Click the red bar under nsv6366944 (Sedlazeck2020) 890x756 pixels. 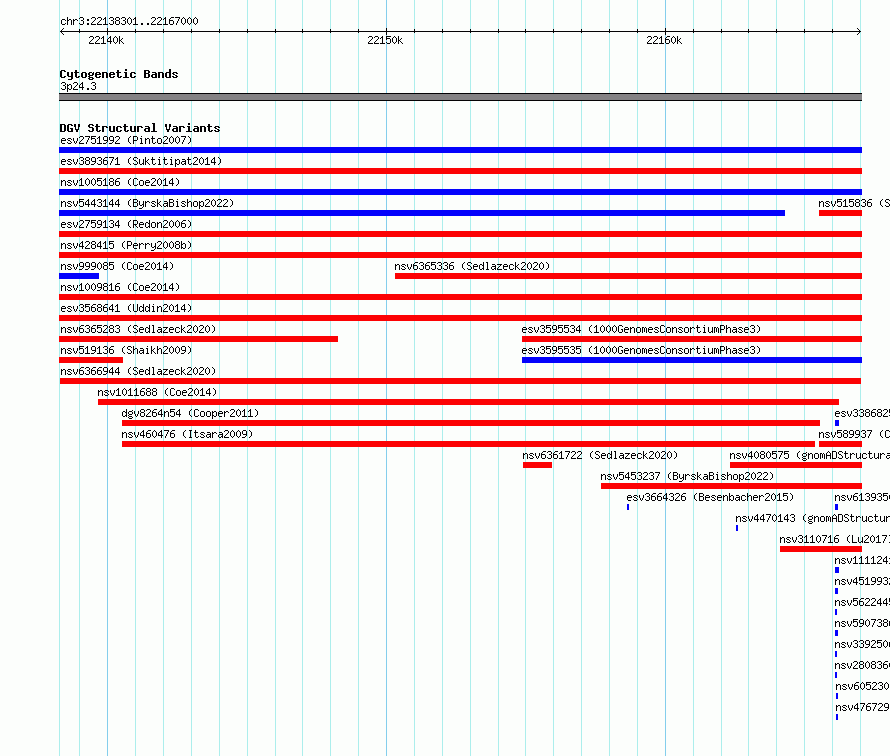click(x=460, y=381)
